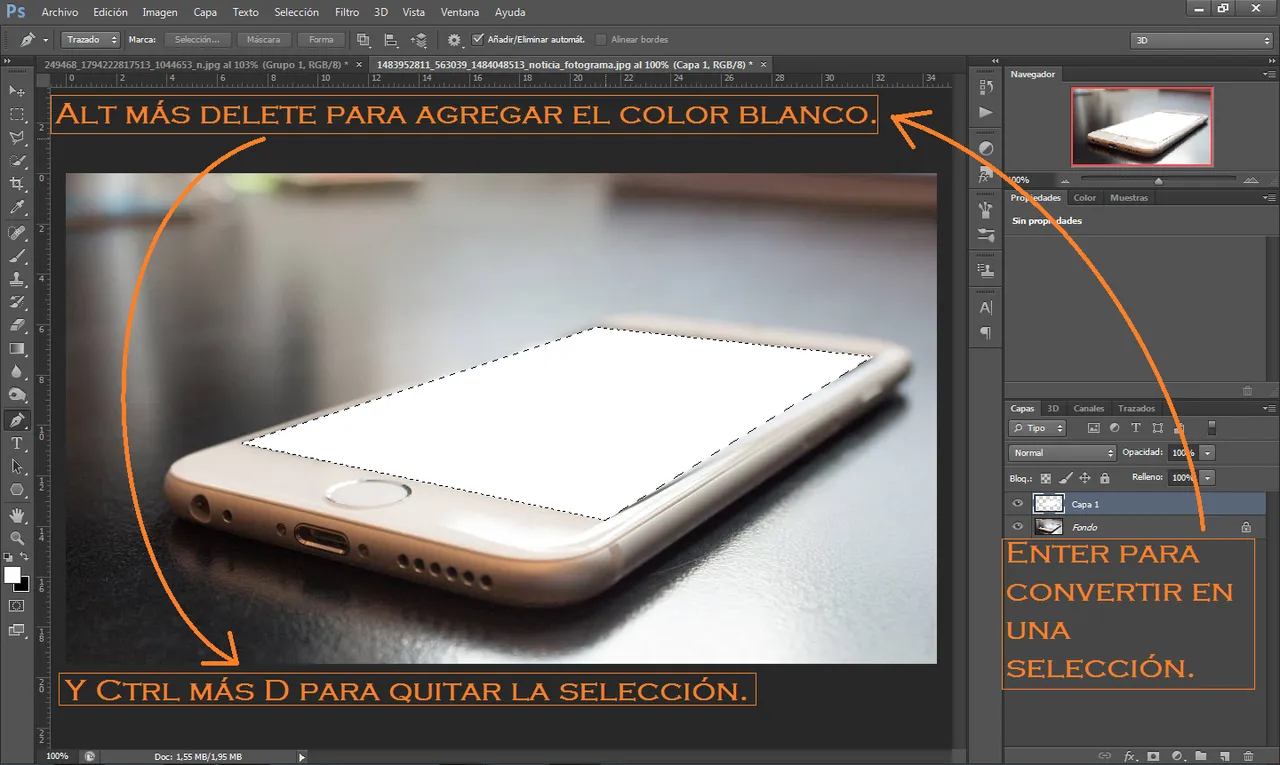Select the Hand tool
This screenshot has width=1280, height=765.
pyautogui.click(x=17, y=515)
